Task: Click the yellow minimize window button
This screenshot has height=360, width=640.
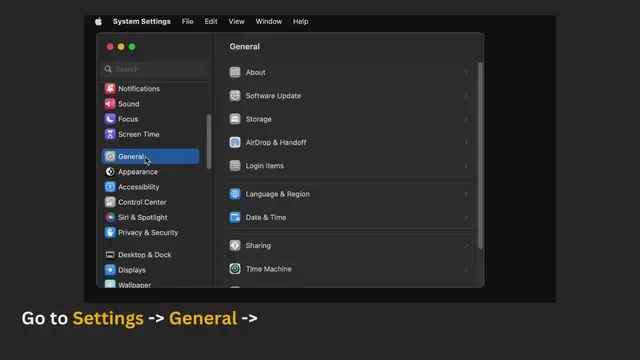Action: (121, 47)
